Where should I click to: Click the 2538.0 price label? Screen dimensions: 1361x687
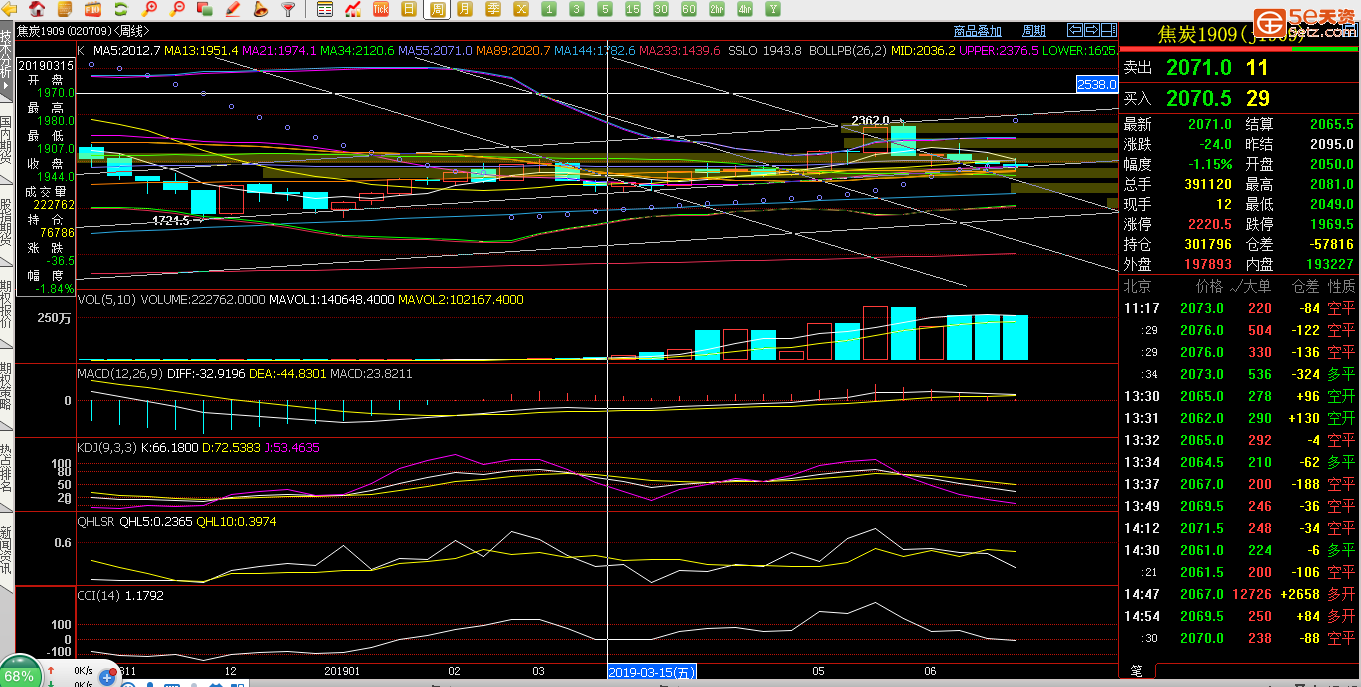tap(1096, 85)
